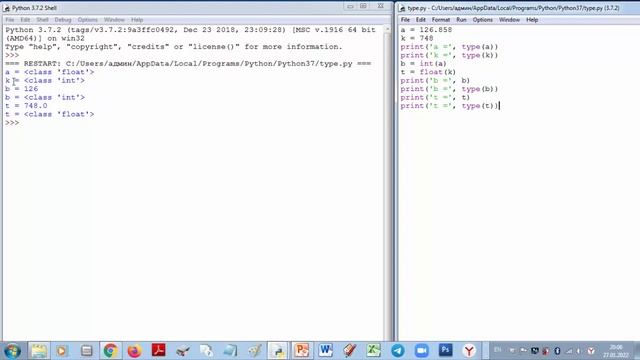Maximize the Python Shell window

363,6
